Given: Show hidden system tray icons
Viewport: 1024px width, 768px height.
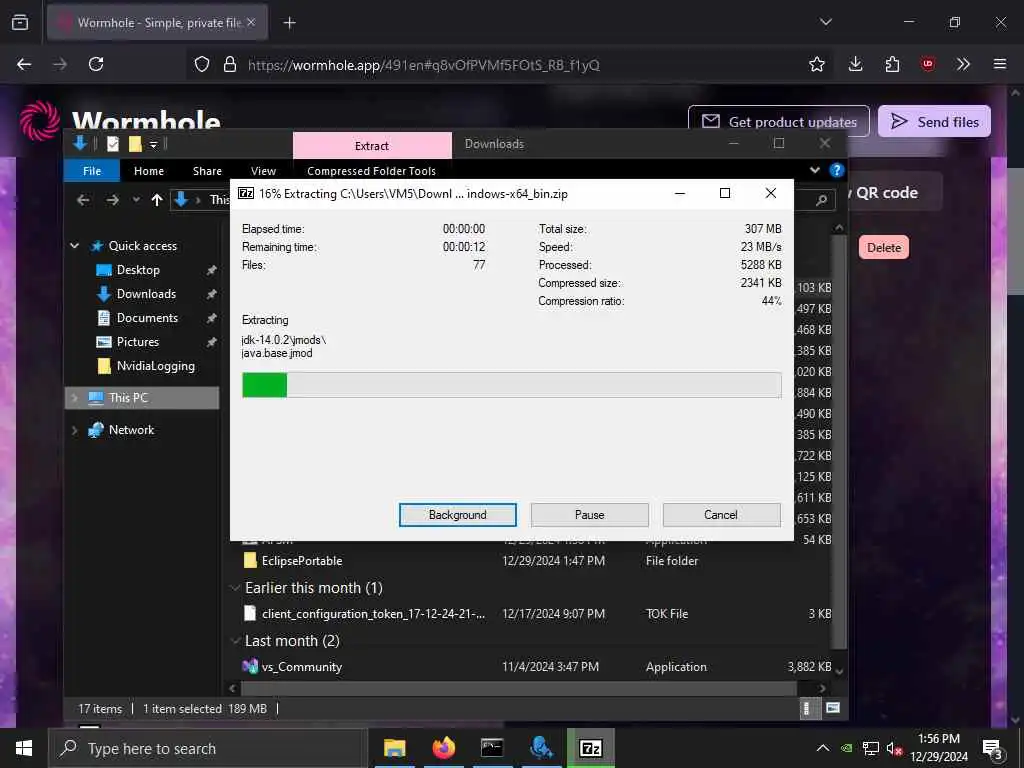Looking at the screenshot, I should tap(823, 748).
